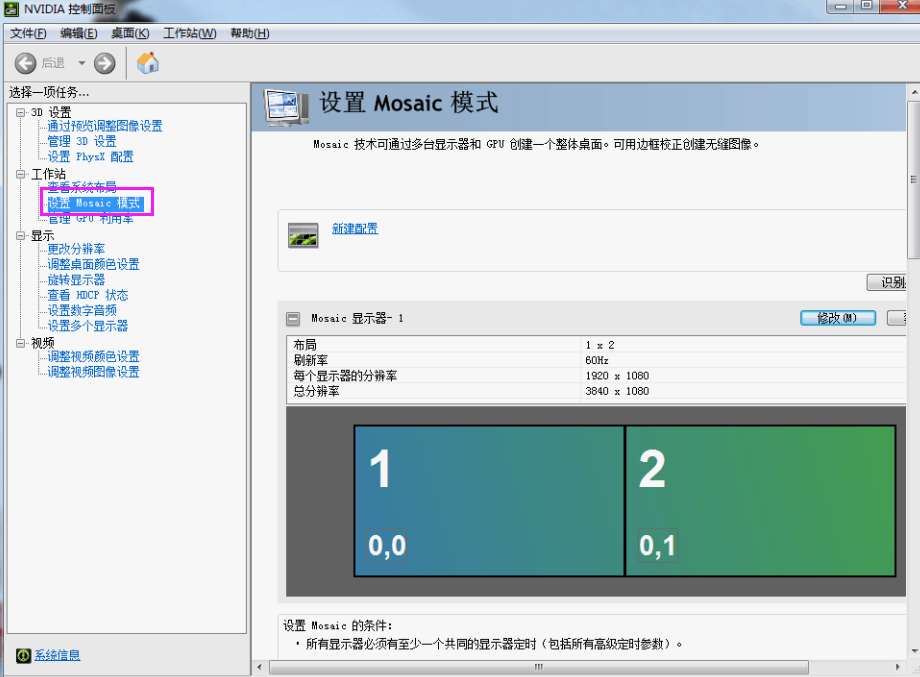920x677 pixels.
Task: Select display 1 tile in Mosaic layout
Action: [489, 500]
